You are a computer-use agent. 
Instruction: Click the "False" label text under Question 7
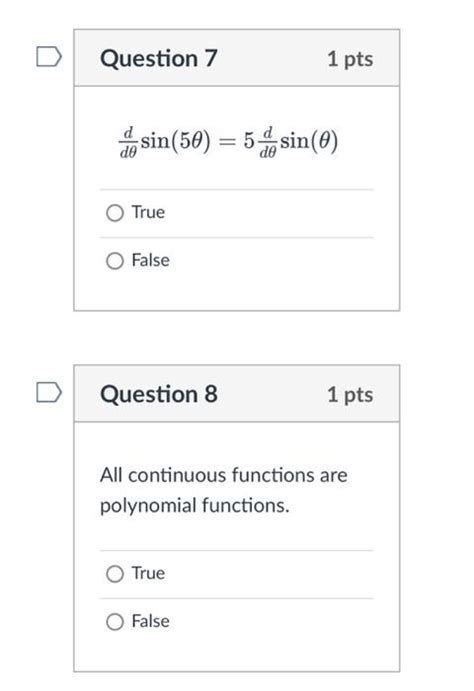151,260
